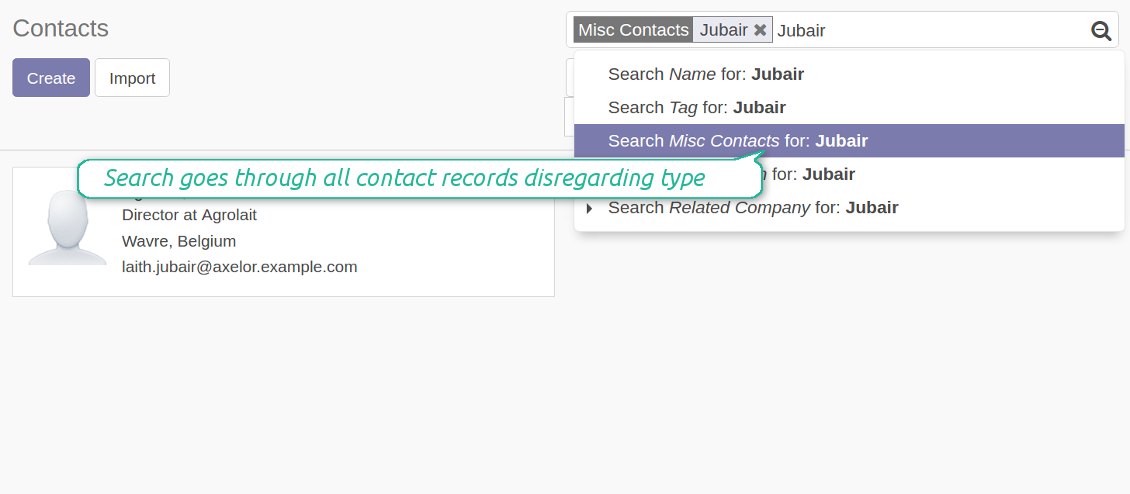Expand the Related Company search option
This screenshot has height=494, width=1130.
[x=590, y=208]
